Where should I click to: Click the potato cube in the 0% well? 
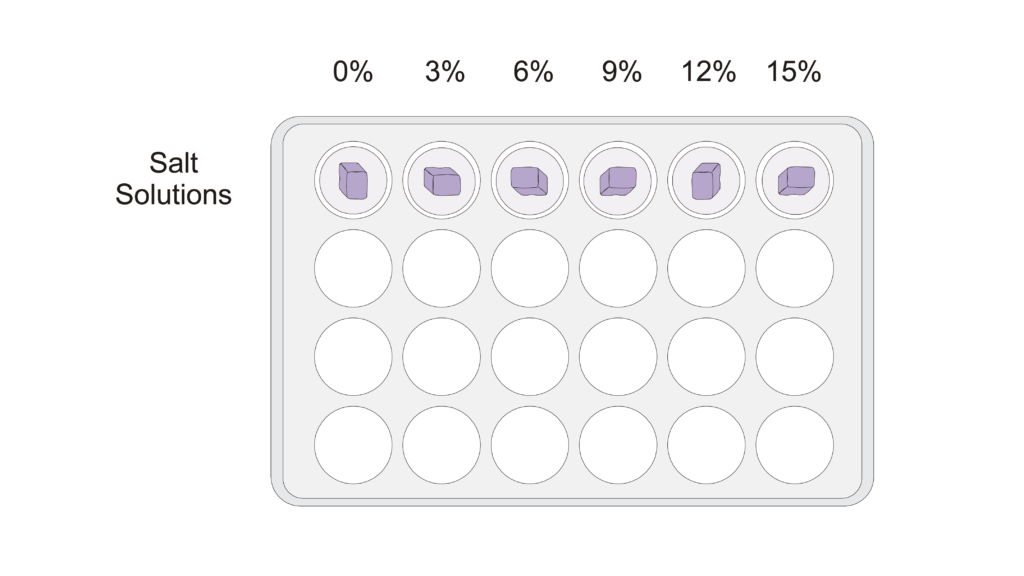coord(353,181)
